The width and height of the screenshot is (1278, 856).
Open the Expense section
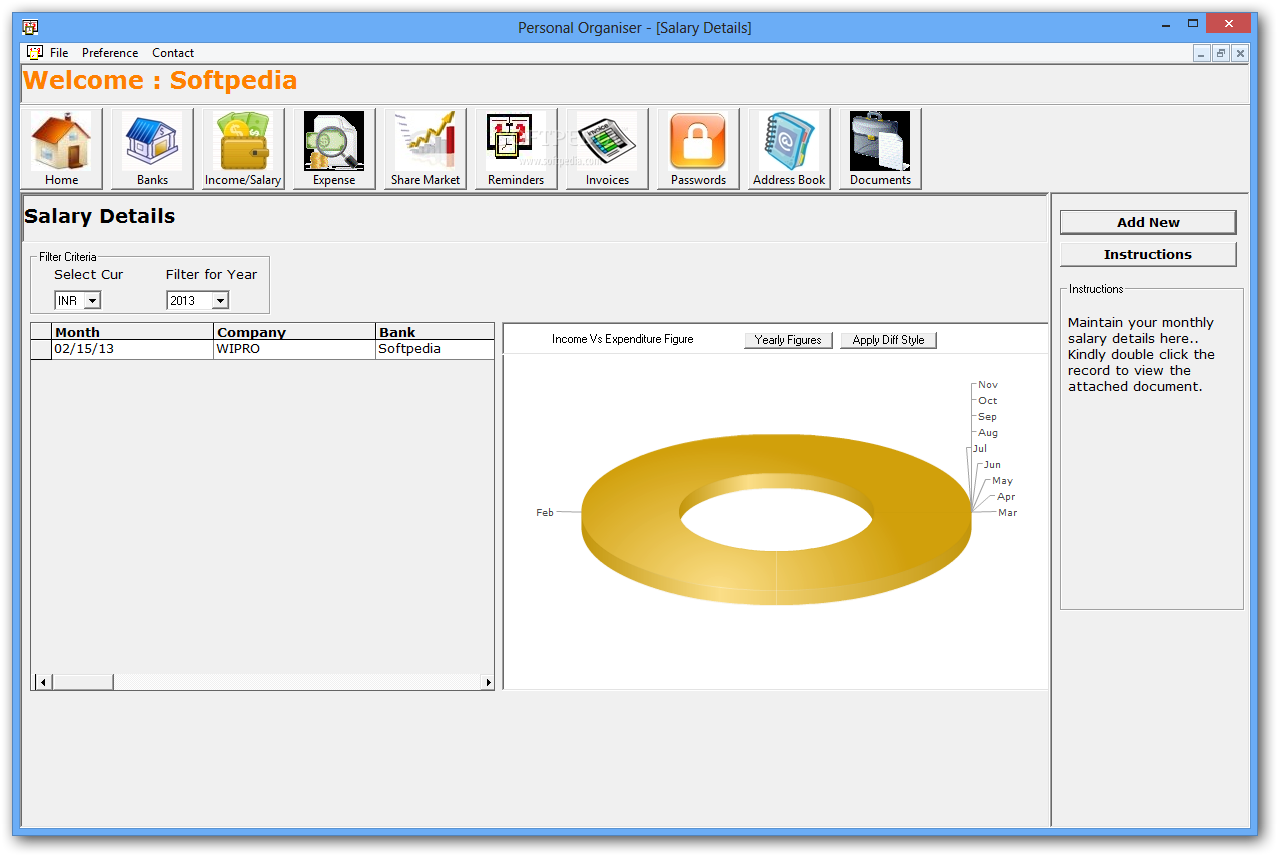click(x=334, y=149)
